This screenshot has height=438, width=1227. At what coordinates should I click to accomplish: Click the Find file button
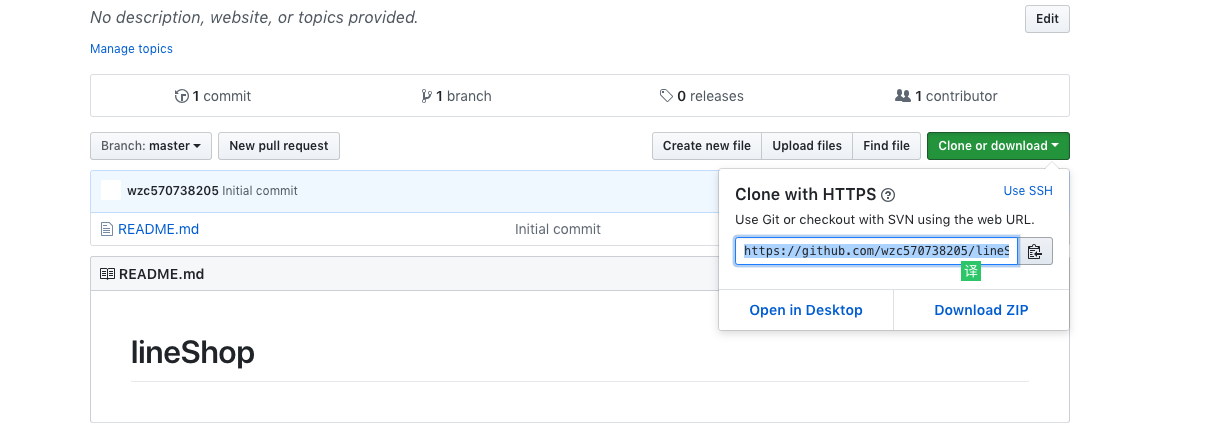point(886,146)
